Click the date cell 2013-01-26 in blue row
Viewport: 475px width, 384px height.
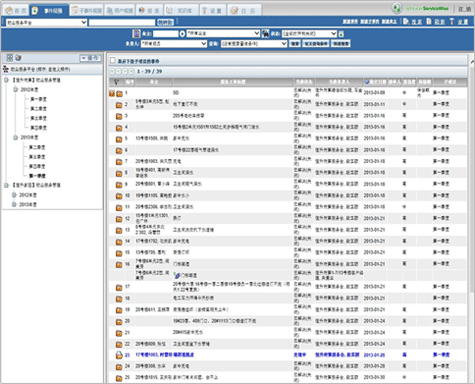374,355
